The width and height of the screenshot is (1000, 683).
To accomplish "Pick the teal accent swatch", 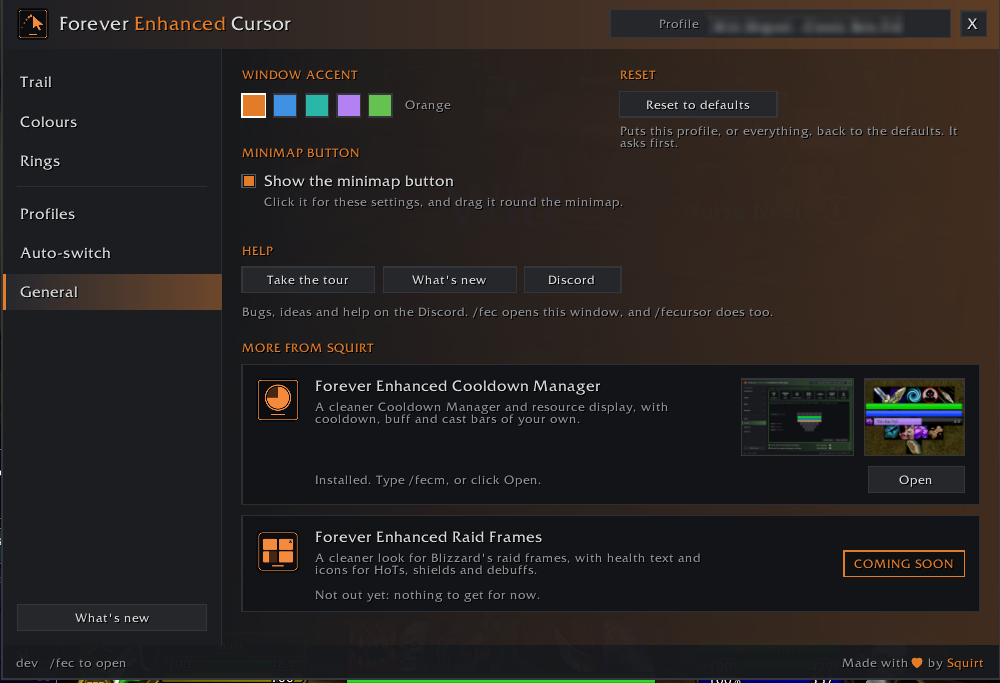I will (x=316, y=105).
